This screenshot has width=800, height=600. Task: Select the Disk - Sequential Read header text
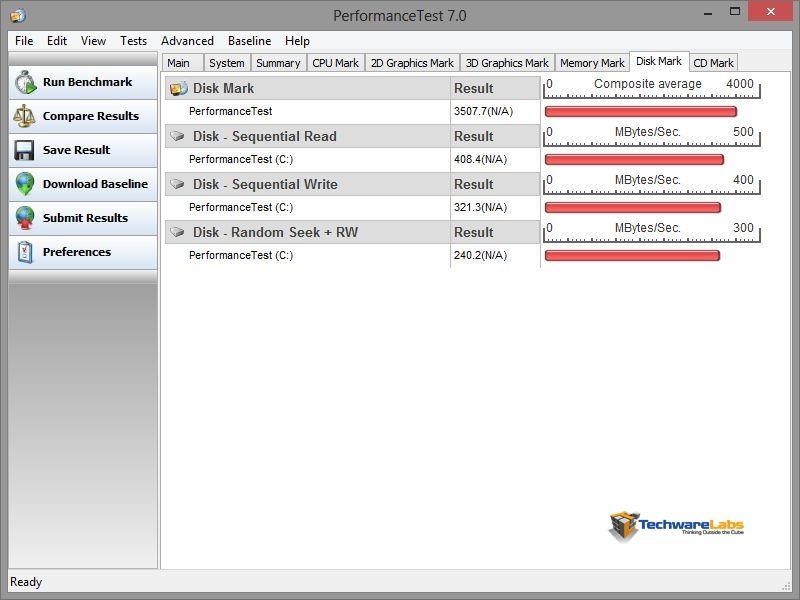(264, 136)
